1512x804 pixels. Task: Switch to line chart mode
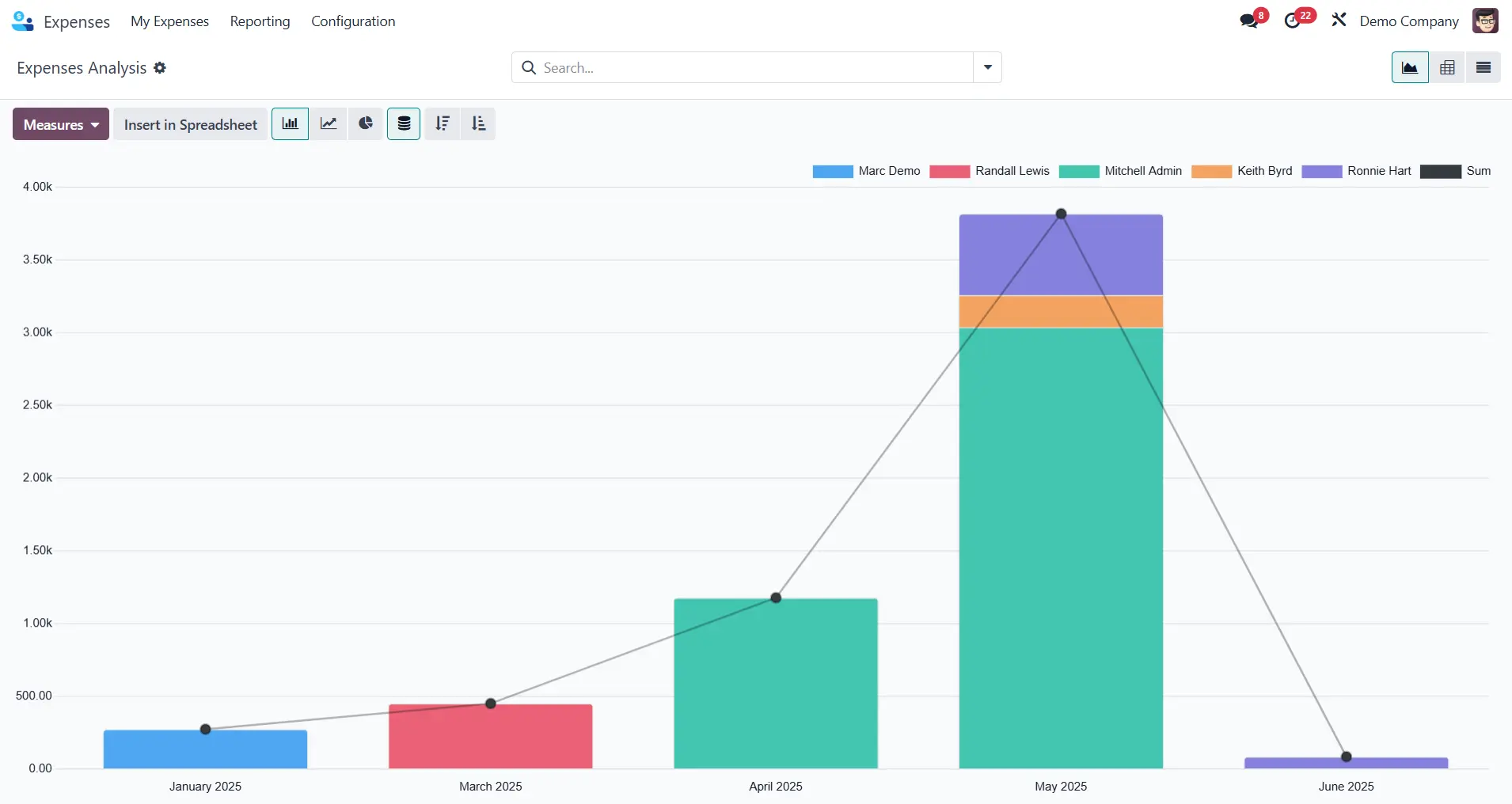pos(328,124)
